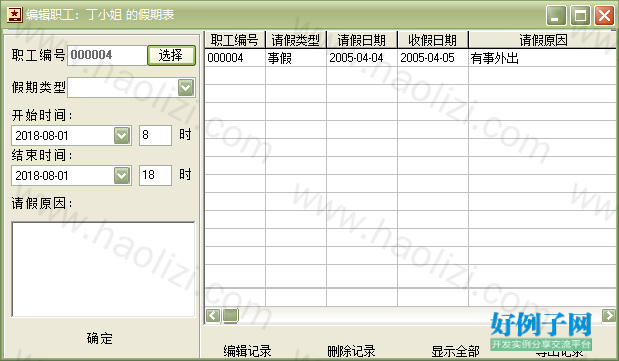Click the 确定 button
This screenshot has height=361, width=619.
pyautogui.click(x=100, y=338)
